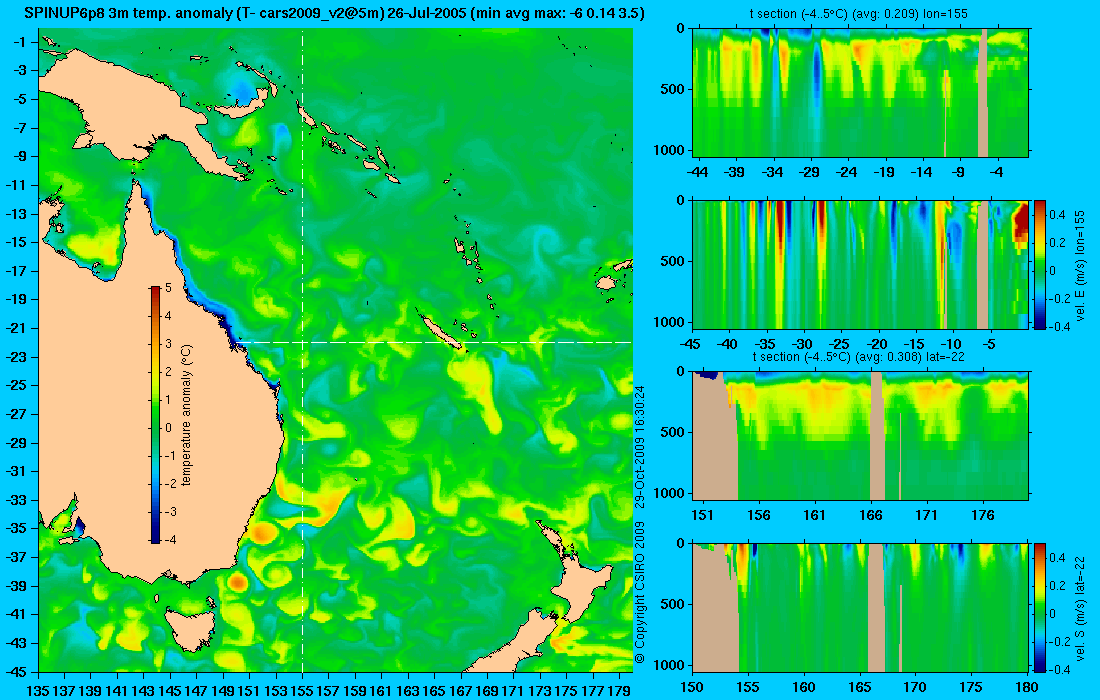Viewport: 1100px width, 700px height.
Task: Click the x-axis label -45 on velocity E section
Action: pyautogui.click(x=691, y=344)
